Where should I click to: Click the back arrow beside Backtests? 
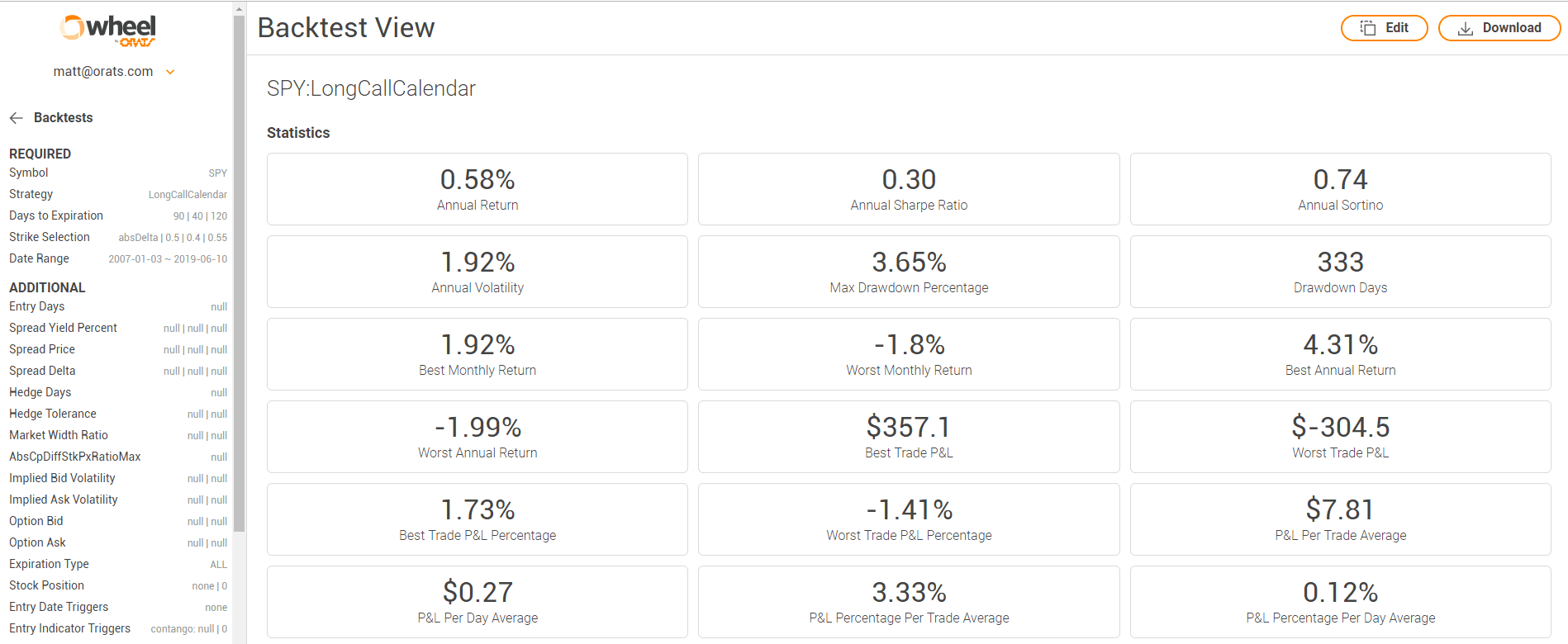[16, 118]
